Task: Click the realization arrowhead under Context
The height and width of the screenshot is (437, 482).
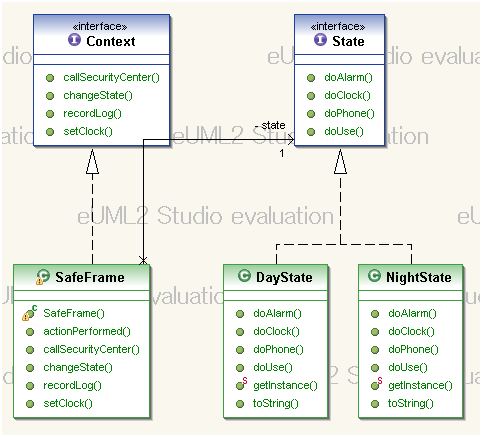Action: (x=92, y=161)
